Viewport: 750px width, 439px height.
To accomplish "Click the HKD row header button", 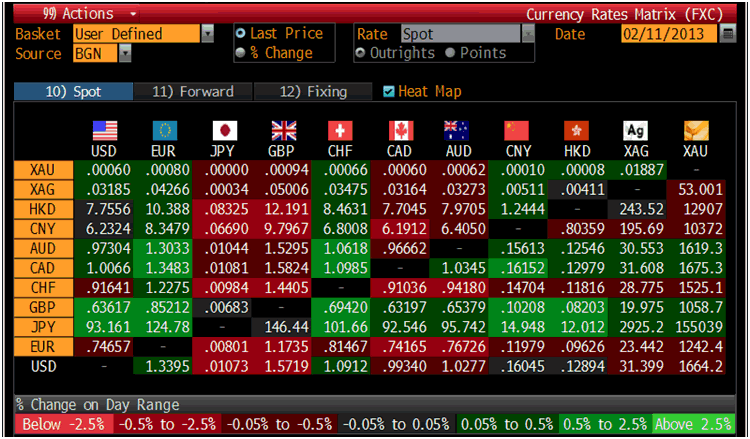I will click(x=43, y=209).
